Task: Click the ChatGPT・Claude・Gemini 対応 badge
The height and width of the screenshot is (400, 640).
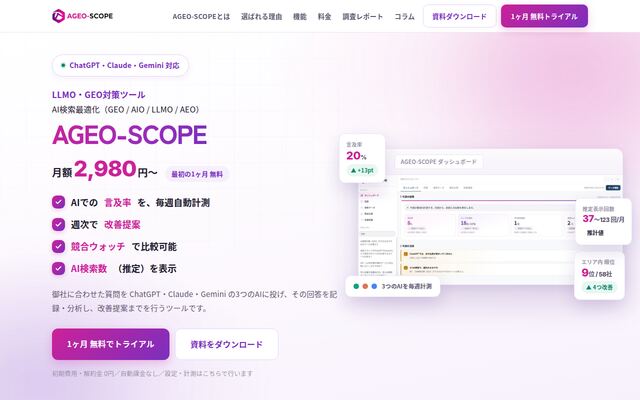Action: [120, 65]
